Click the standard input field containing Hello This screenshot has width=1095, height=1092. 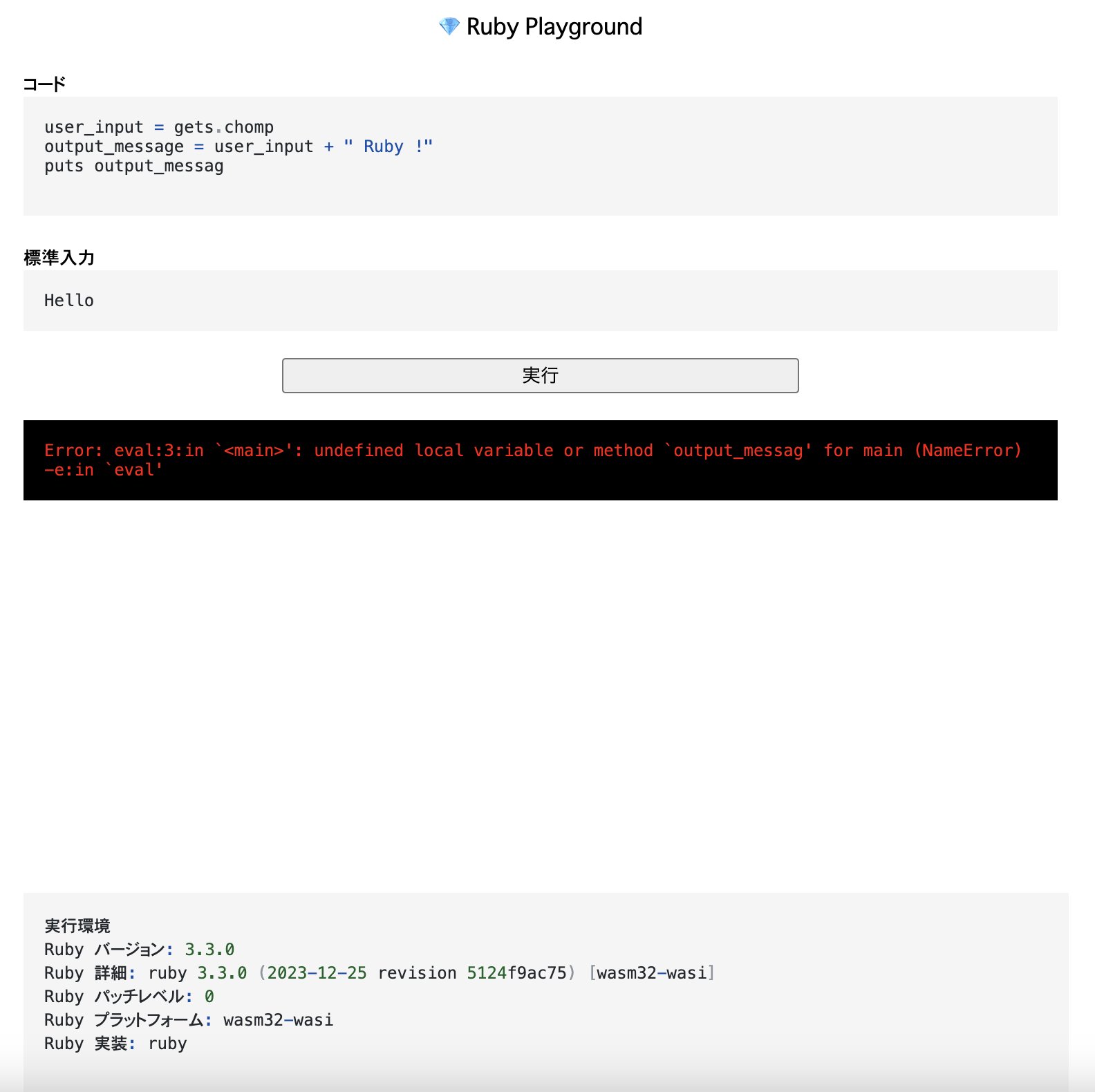(540, 301)
